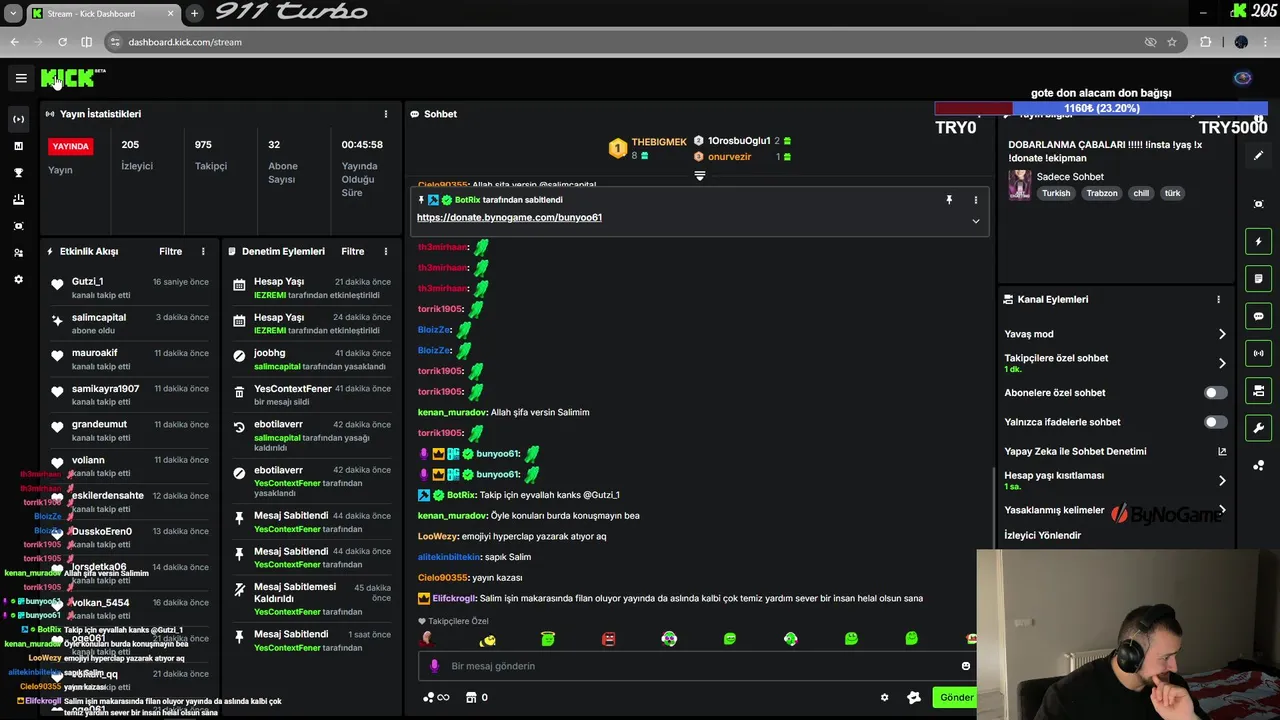Click joobhg ban moderation entry

(x=310, y=360)
